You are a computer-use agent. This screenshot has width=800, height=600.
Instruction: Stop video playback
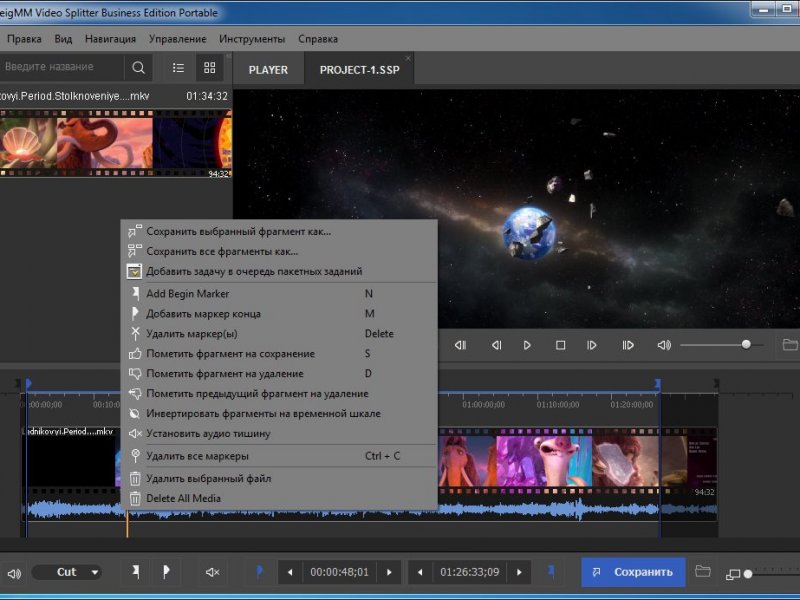tap(560, 345)
